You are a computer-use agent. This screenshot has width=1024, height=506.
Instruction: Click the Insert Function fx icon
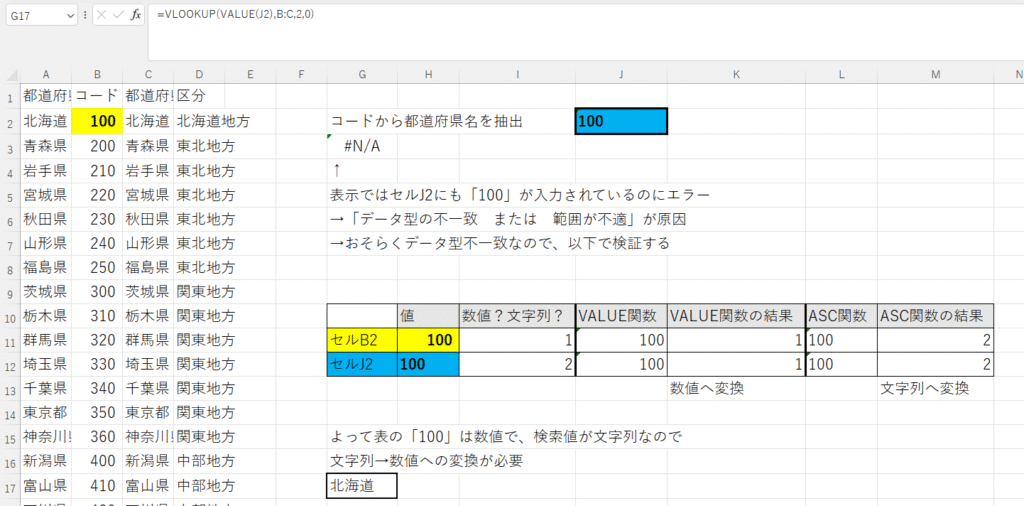click(136, 16)
